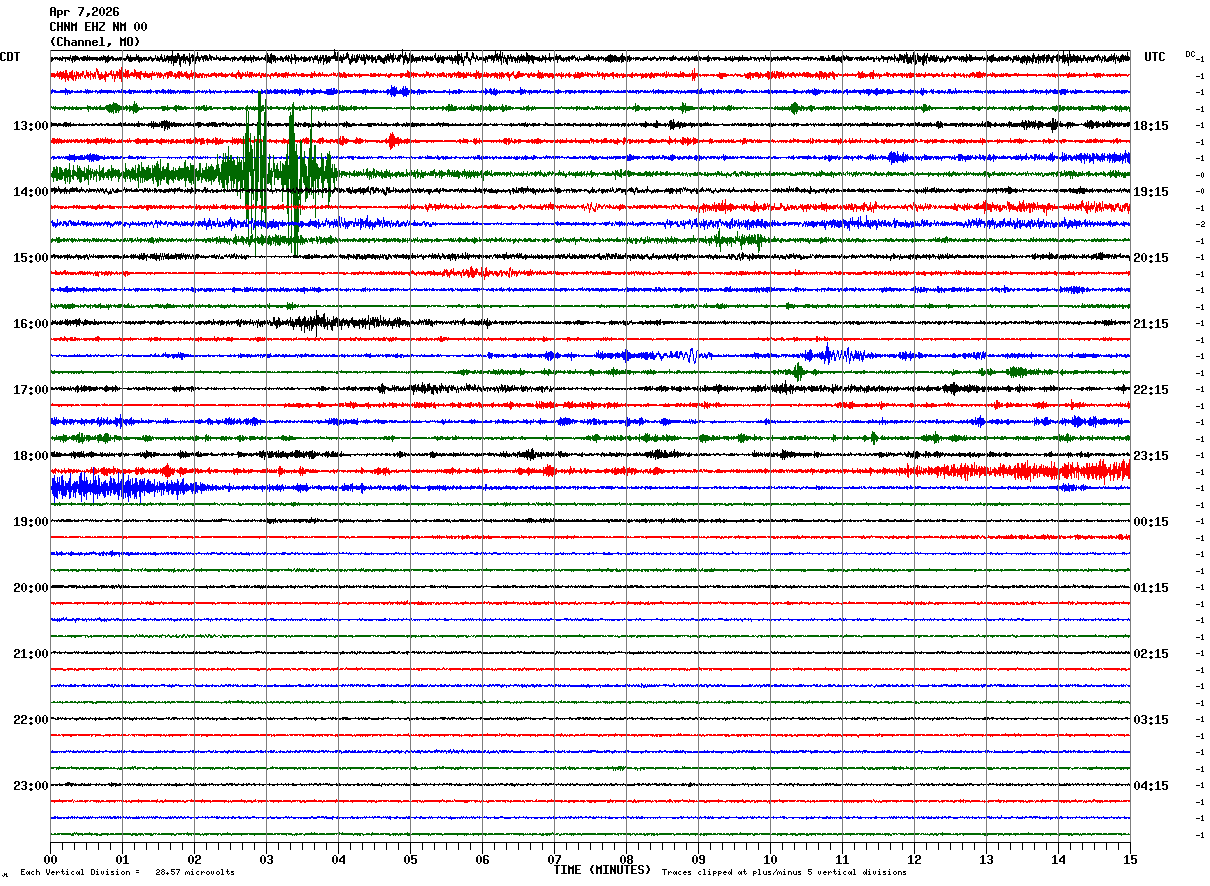Click the 23:15 UTC time label

point(1151,456)
